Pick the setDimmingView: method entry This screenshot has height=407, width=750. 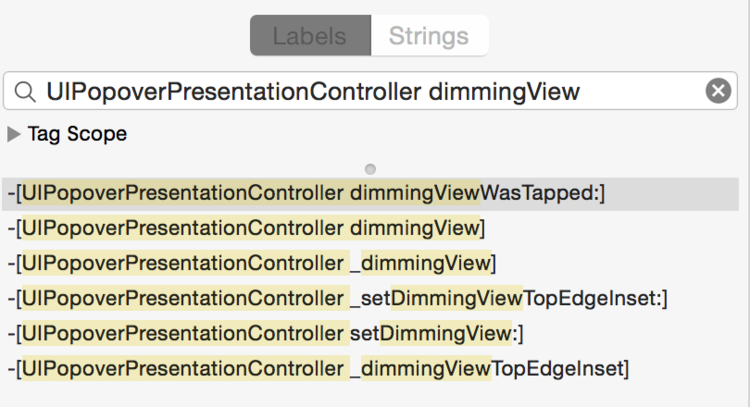(370, 333)
